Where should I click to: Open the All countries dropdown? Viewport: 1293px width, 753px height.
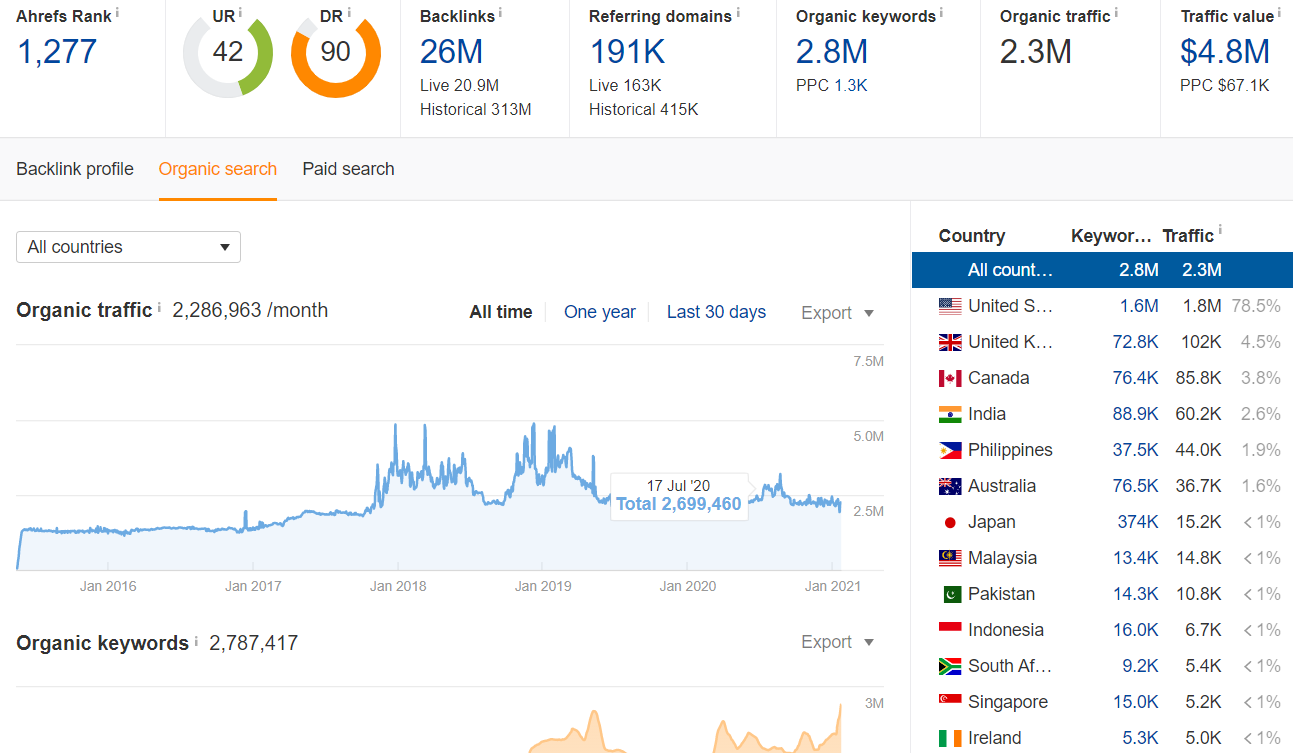(x=128, y=247)
